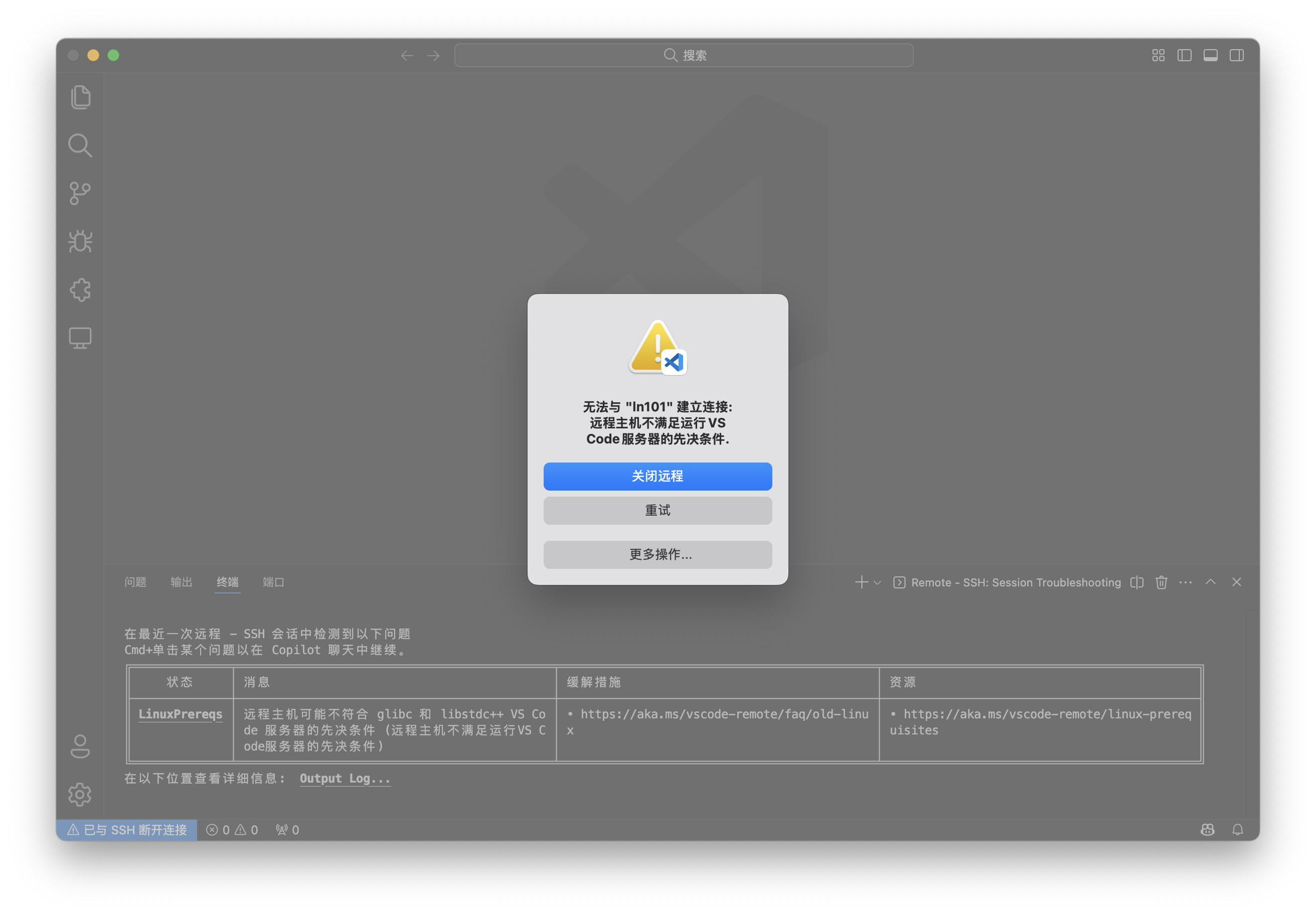The width and height of the screenshot is (1316, 915).
Task: Open the Manage gear icon
Action: click(x=80, y=795)
